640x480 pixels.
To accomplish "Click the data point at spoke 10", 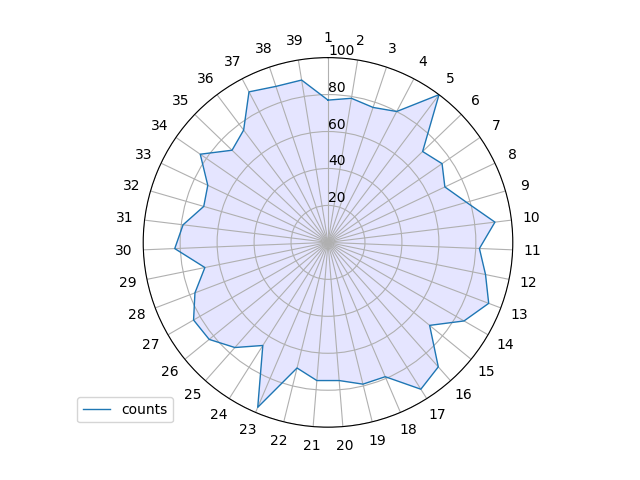I will pos(495,222).
